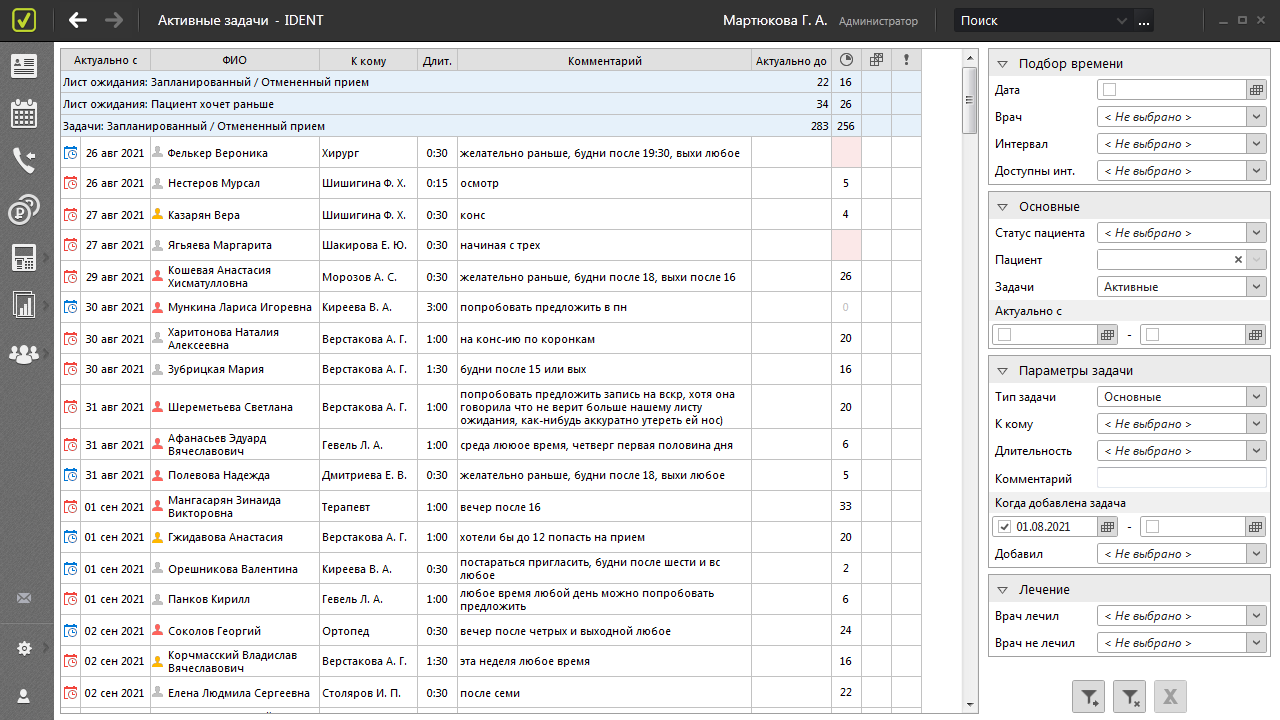This screenshot has width=1280, height=720.
Task: Open calendar for Когда добавлена end date
Action: [1257, 527]
